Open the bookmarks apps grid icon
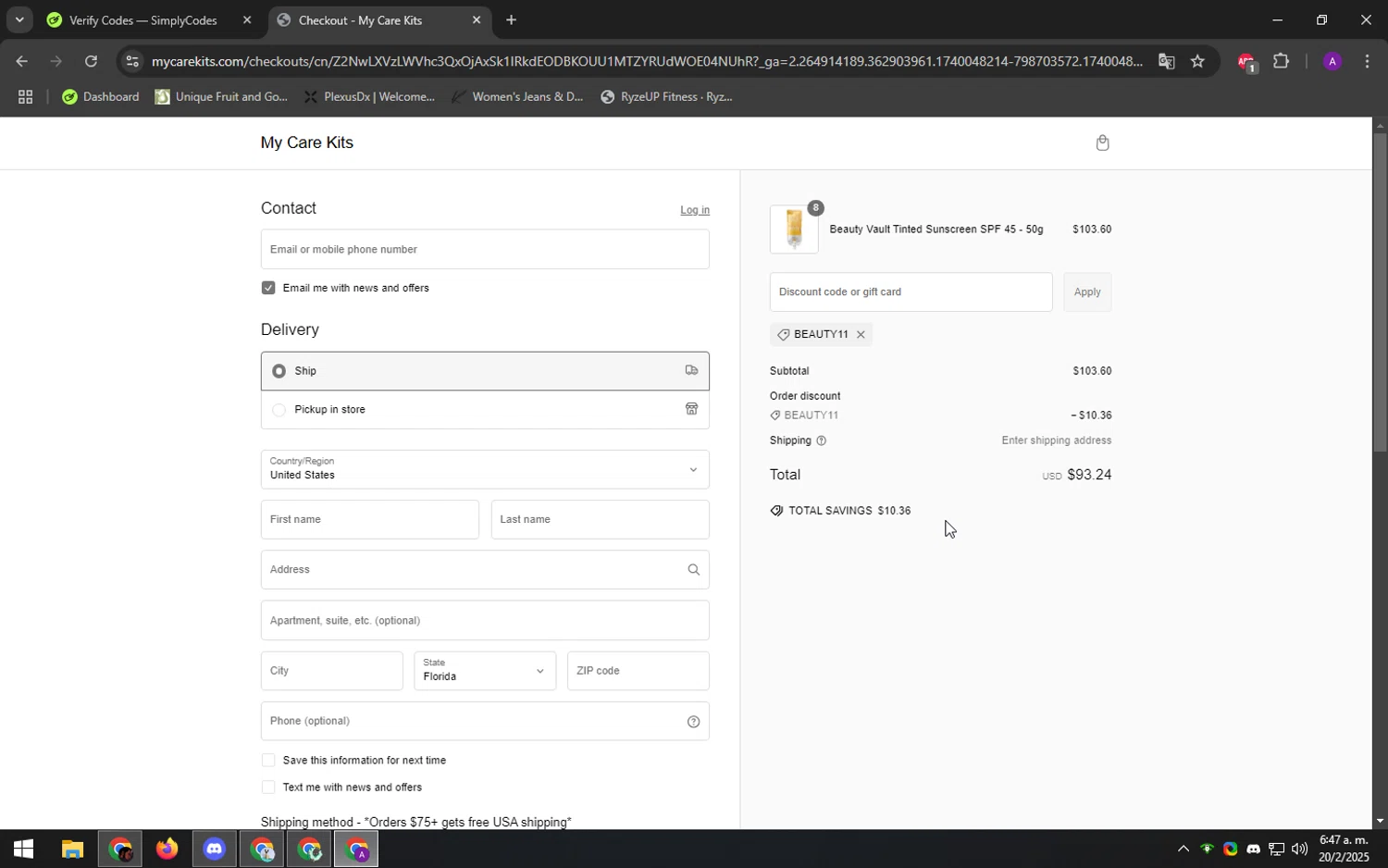The height and width of the screenshot is (868, 1388). point(25,97)
